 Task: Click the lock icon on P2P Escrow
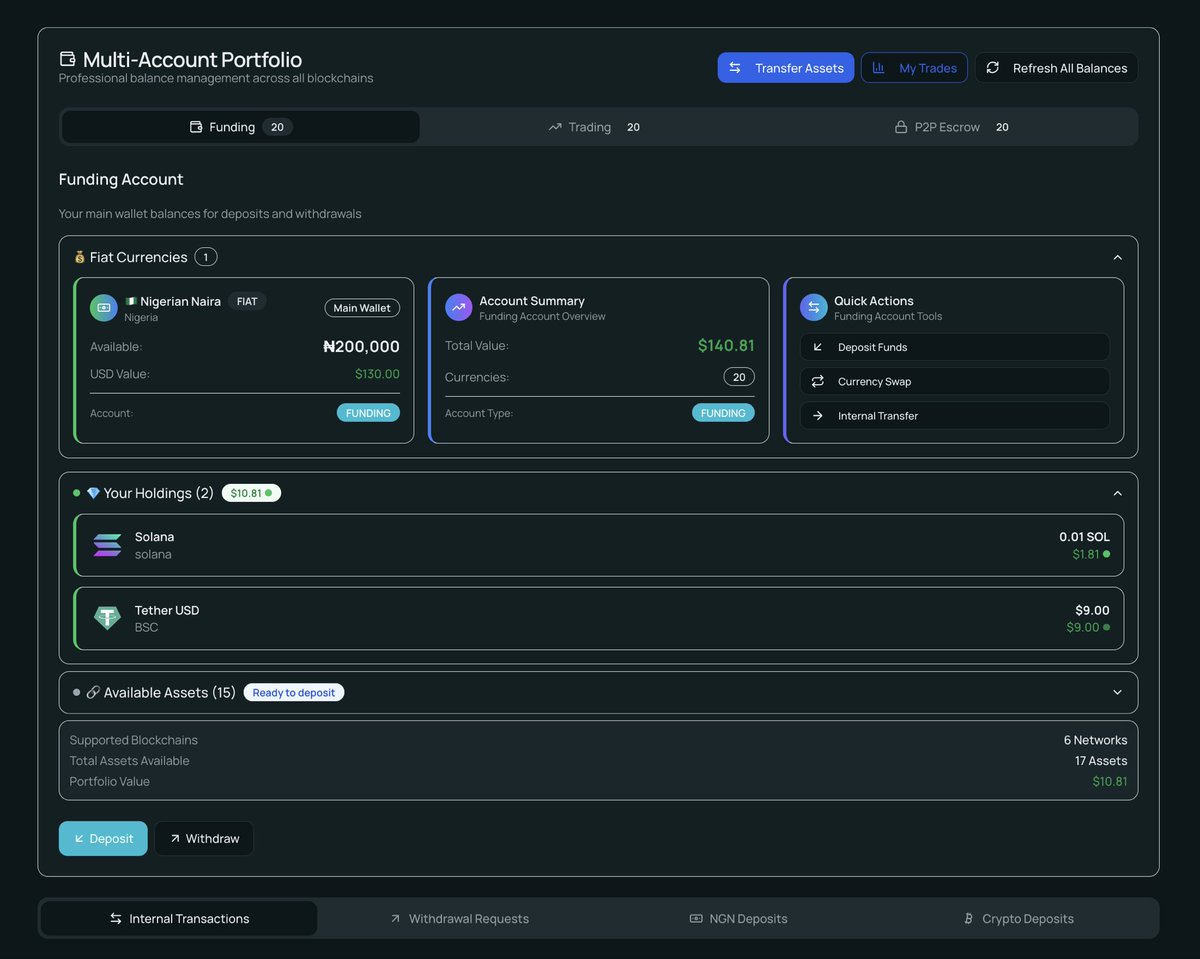coord(901,127)
